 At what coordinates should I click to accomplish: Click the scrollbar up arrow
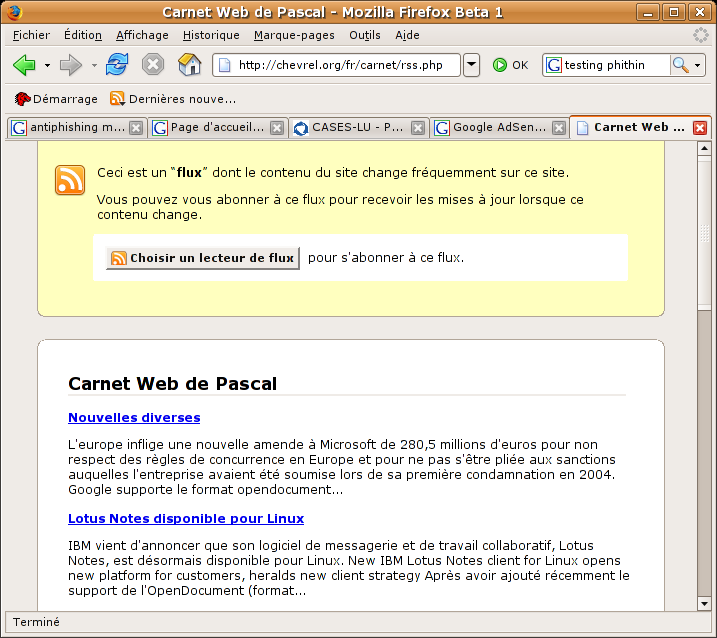704,148
